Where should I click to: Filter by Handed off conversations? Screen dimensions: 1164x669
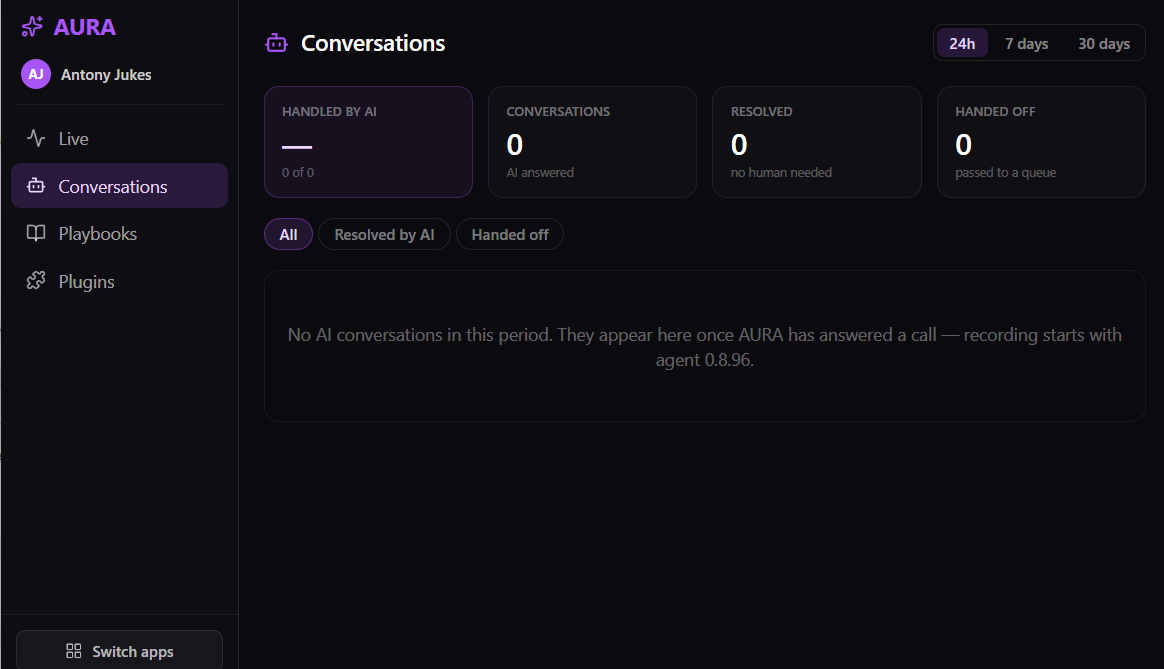[x=510, y=235]
